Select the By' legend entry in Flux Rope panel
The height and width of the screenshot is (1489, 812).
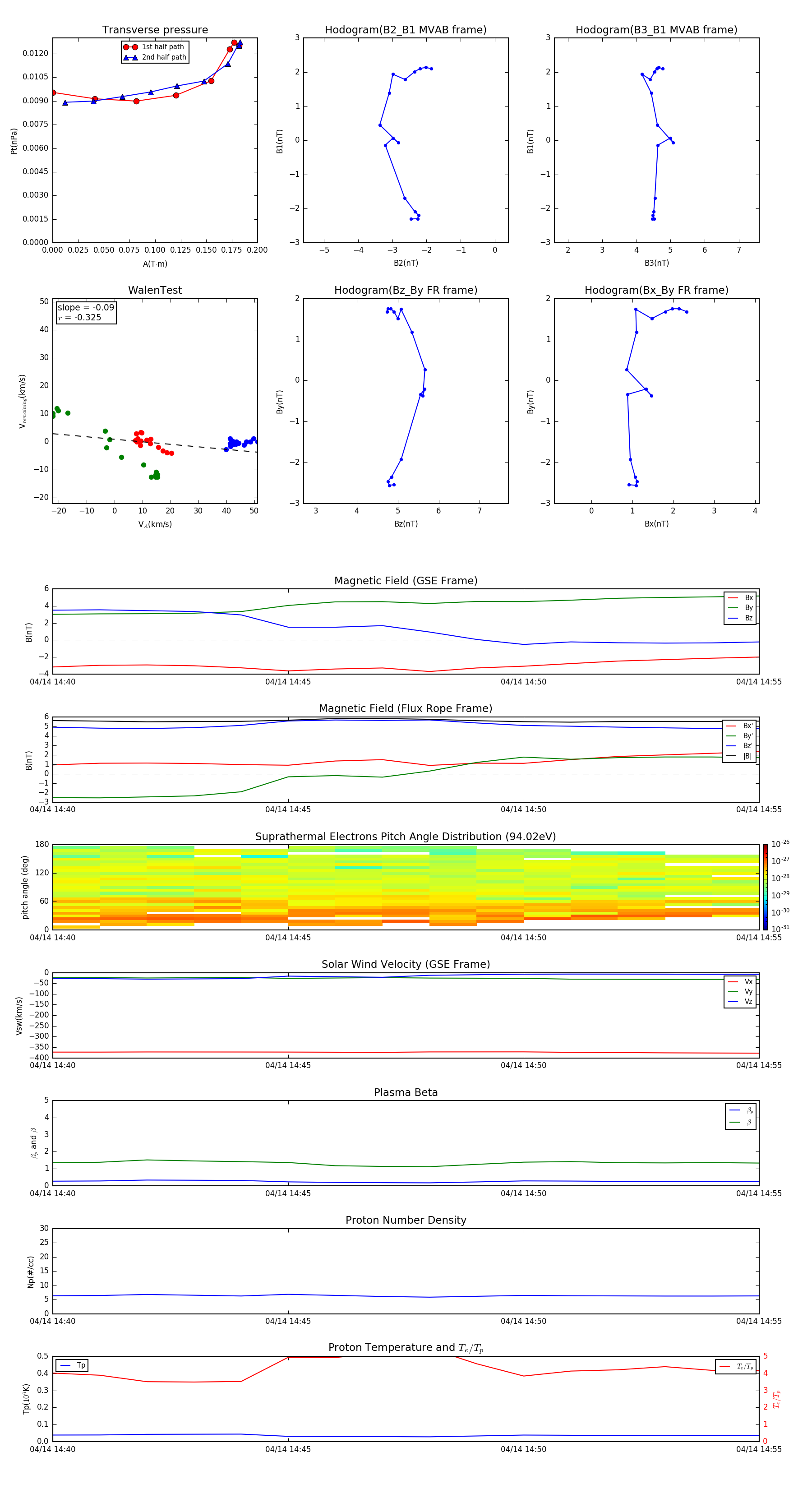tap(739, 736)
